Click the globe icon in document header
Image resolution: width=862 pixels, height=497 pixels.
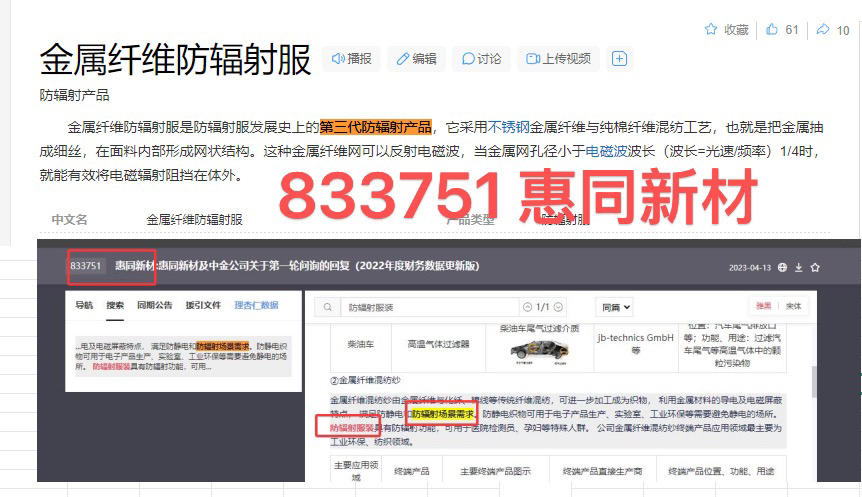pos(782,267)
